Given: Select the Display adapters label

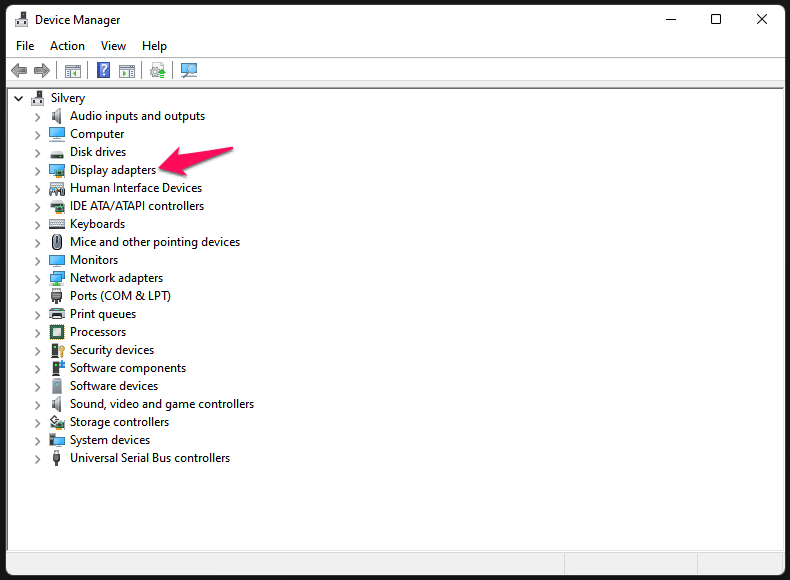Looking at the screenshot, I should click(113, 170).
